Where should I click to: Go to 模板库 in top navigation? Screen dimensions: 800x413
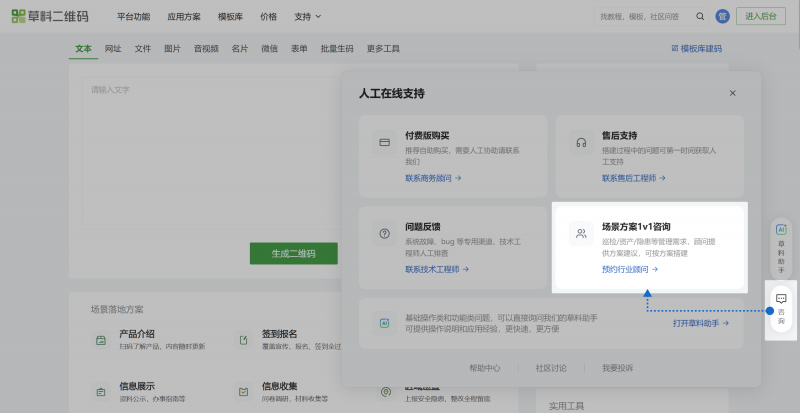click(230, 16)
